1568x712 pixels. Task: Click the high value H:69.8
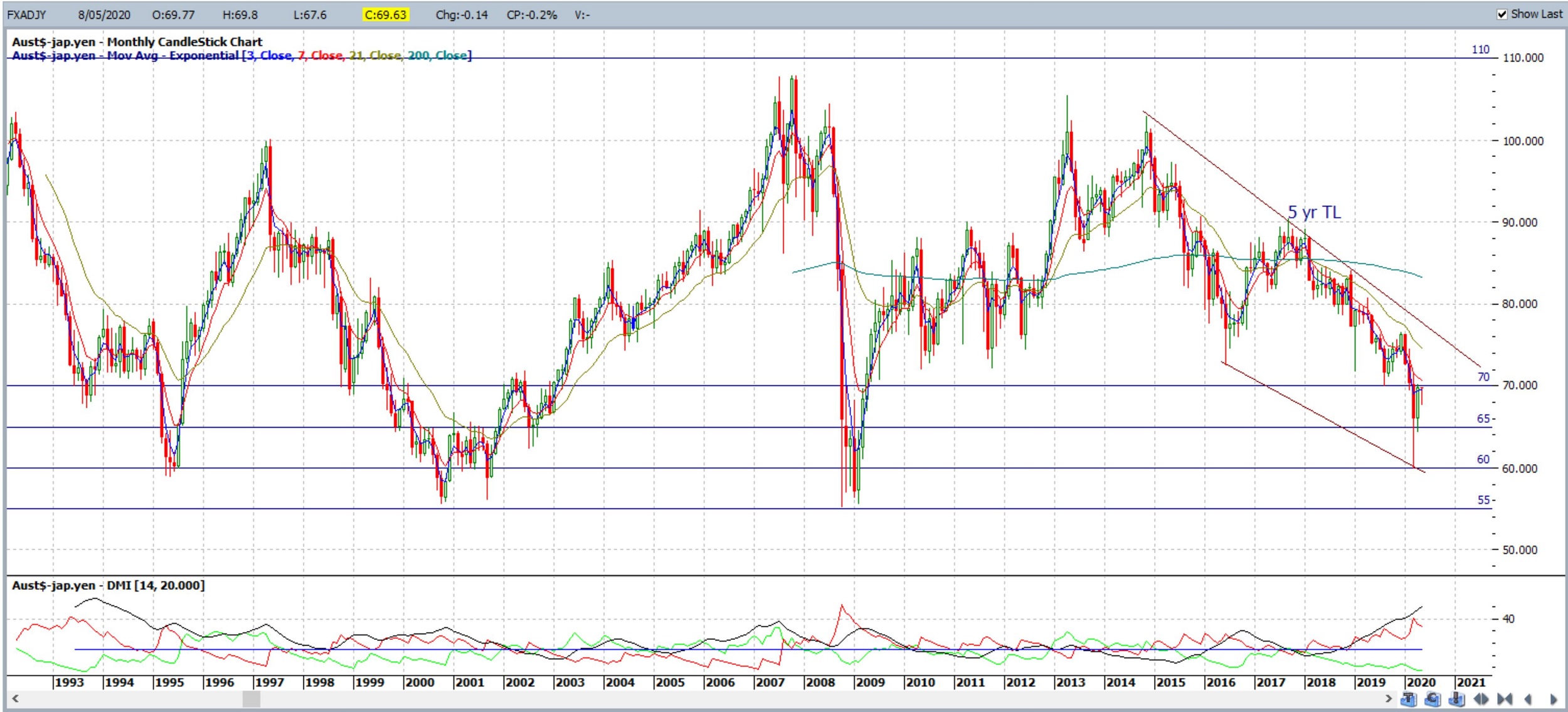tap(240, 14)
